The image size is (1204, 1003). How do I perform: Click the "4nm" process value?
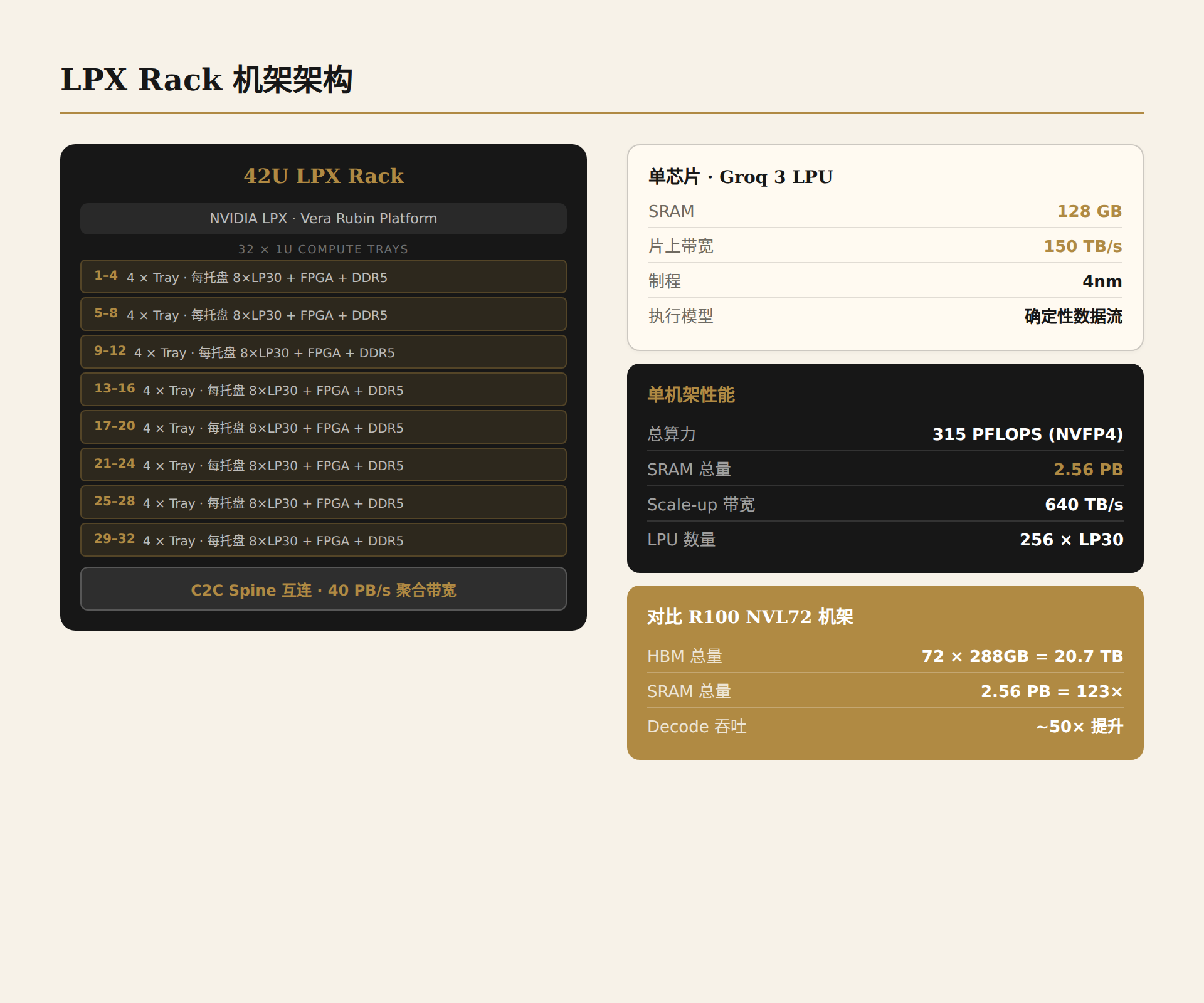click(x=1102, y=281)
